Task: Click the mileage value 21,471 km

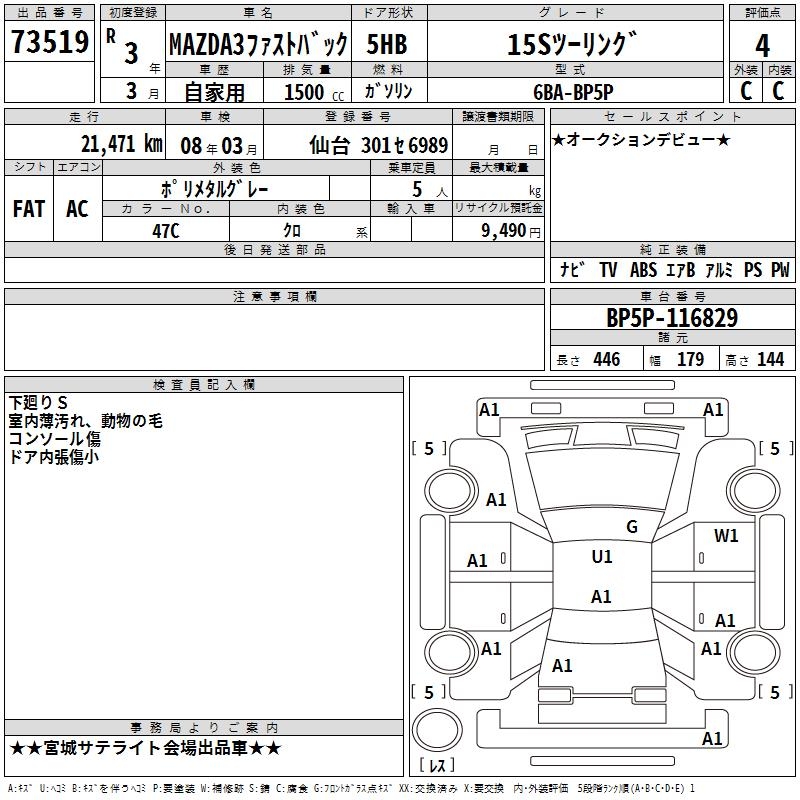Action: pos(121,144)
